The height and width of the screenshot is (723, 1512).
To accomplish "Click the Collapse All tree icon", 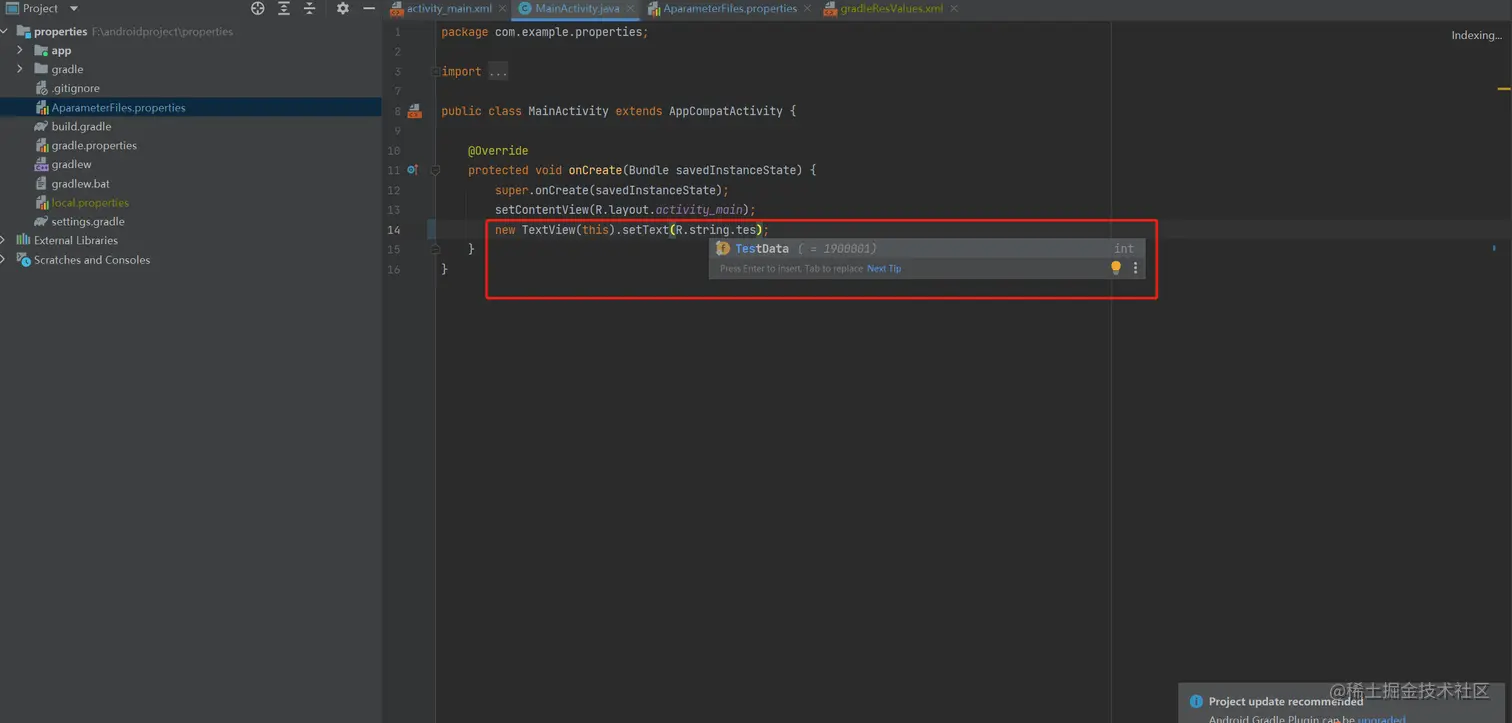I will [x=309, y=8].
